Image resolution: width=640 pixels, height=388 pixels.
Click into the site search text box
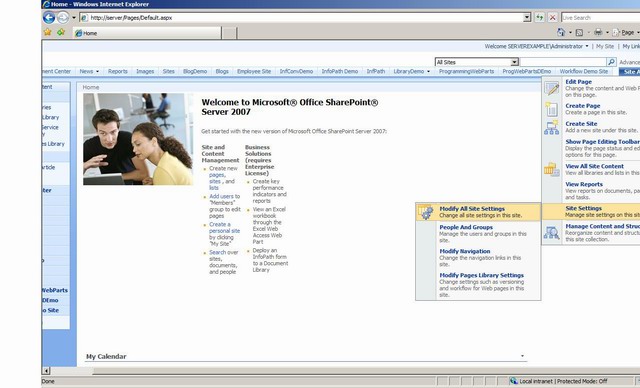[563, 62]
